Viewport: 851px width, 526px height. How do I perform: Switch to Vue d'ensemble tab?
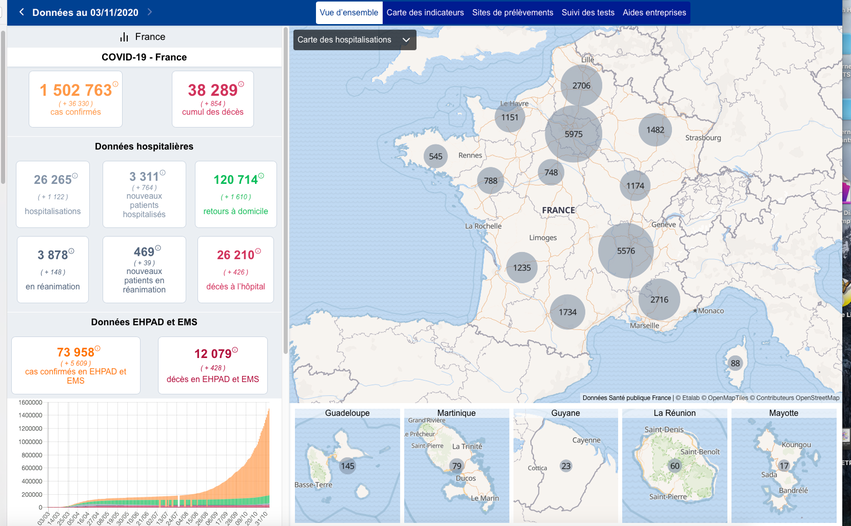tap(349, 12)
